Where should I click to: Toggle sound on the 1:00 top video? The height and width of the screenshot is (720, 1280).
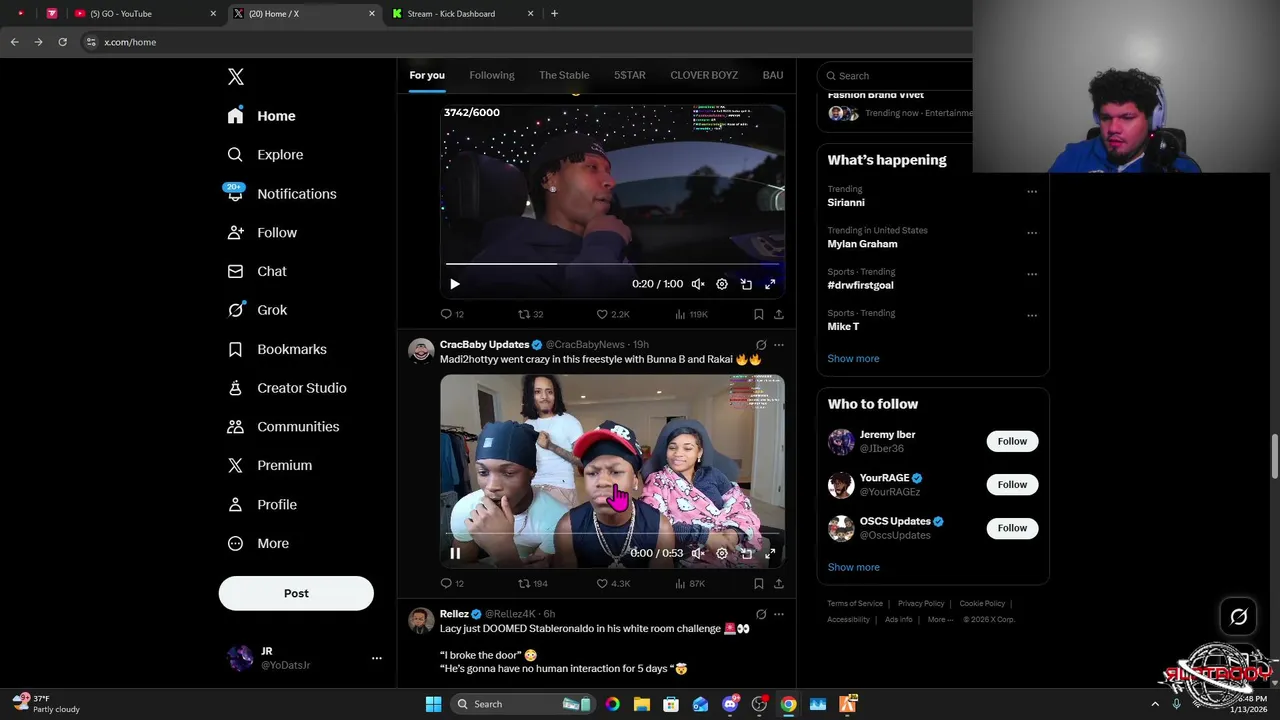coord(698,284)
